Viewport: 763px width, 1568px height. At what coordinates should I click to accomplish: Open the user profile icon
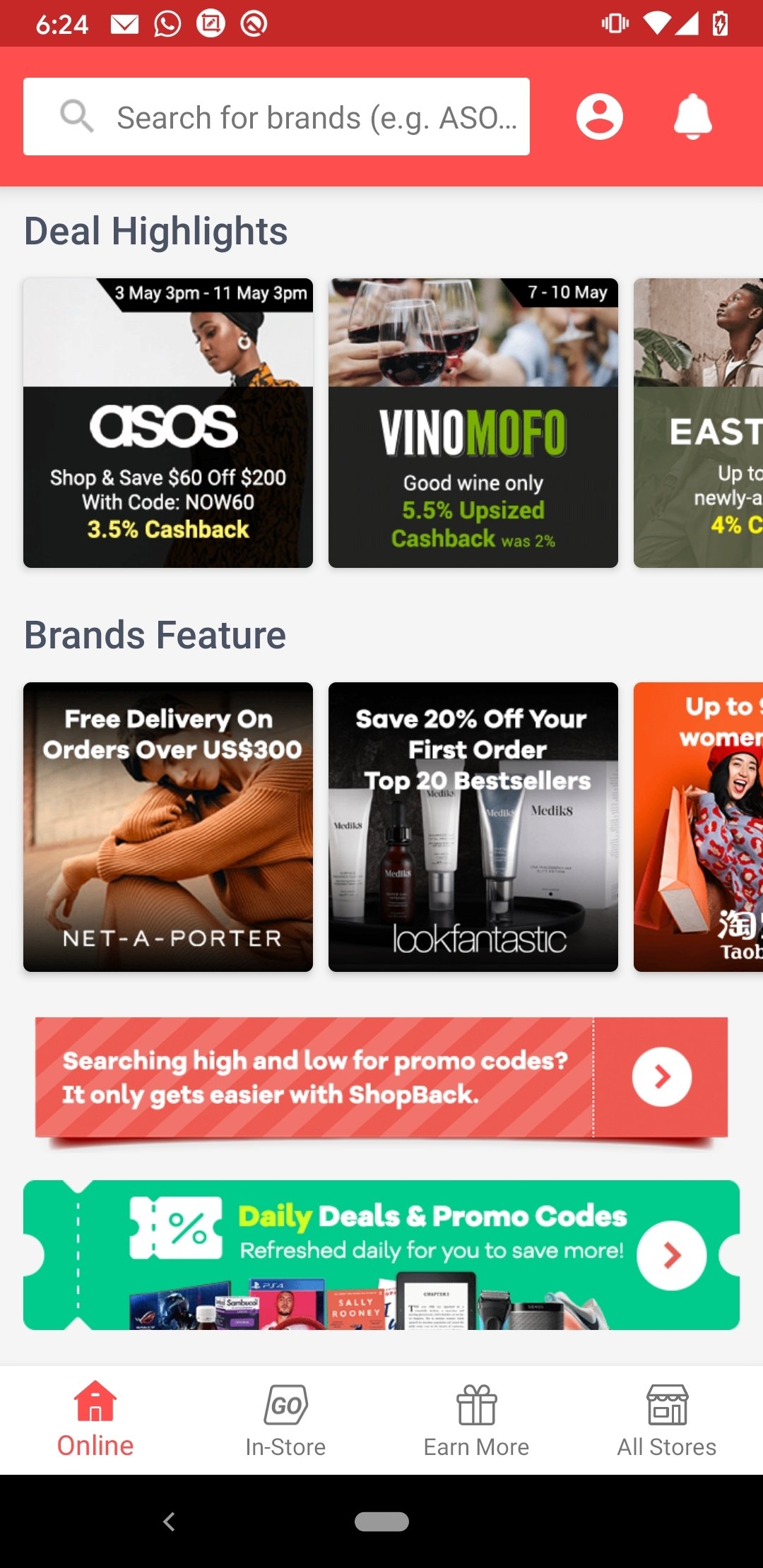point(599,117)
